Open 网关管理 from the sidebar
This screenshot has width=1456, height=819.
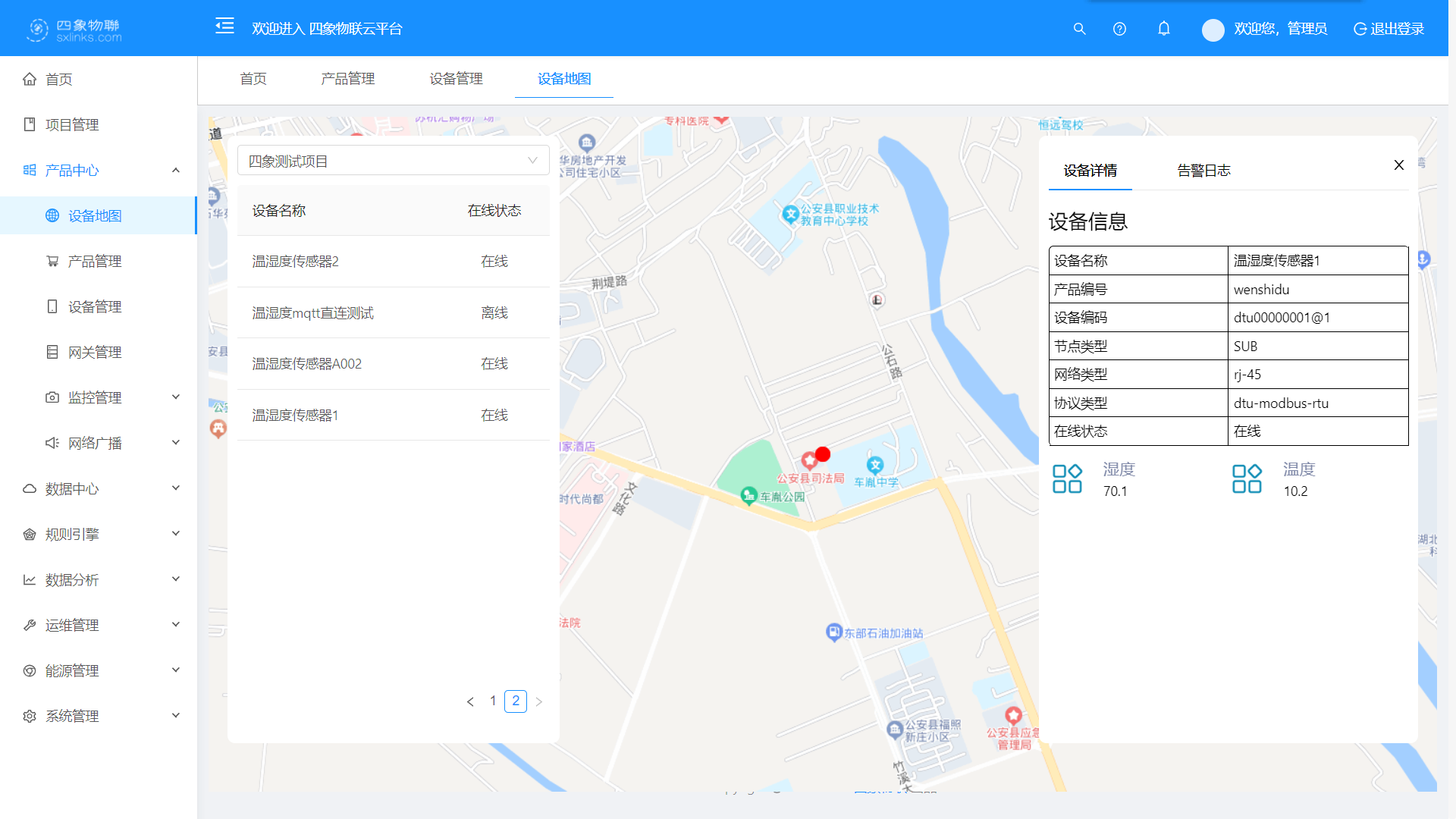coord(94,351)
